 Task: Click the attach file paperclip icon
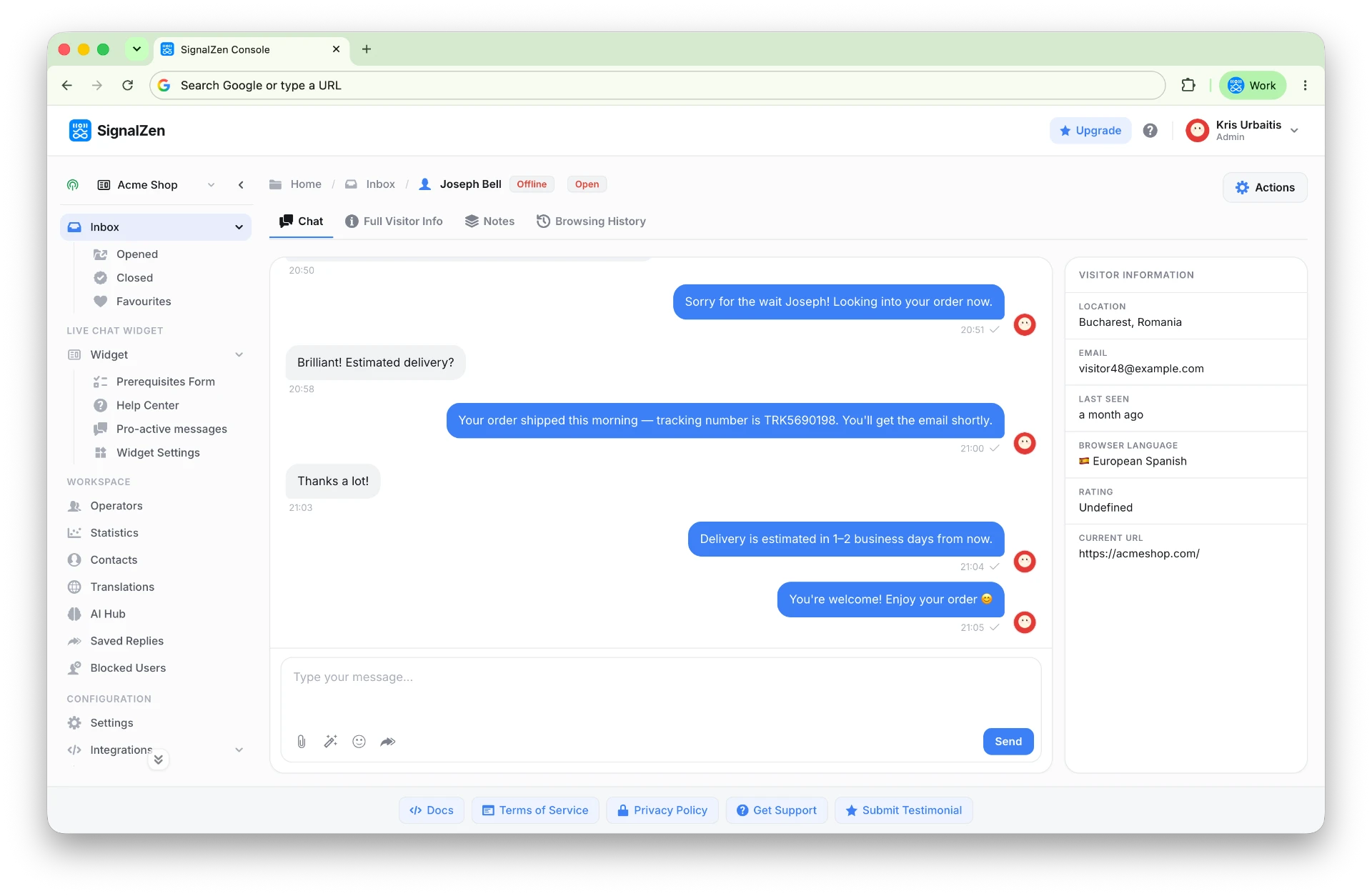pyautogui.click(x=302, y=742)
